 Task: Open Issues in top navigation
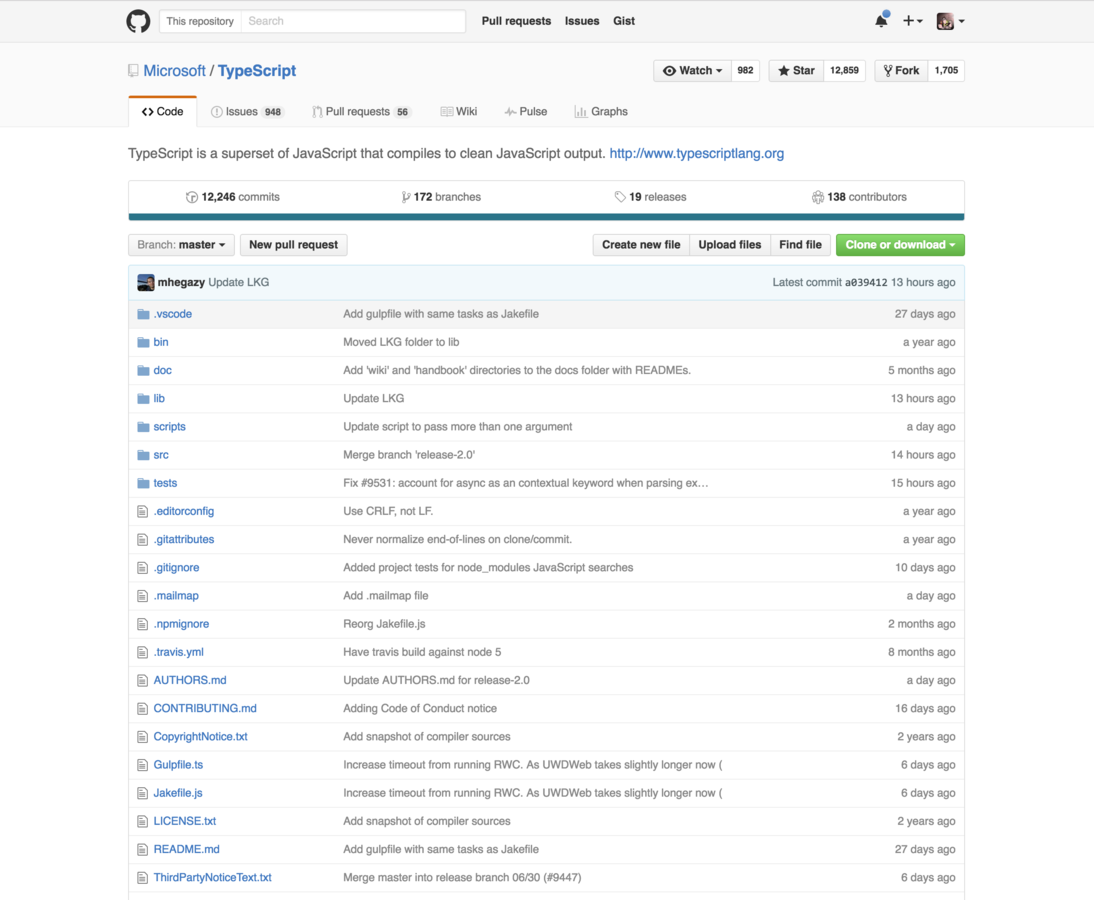582,21
